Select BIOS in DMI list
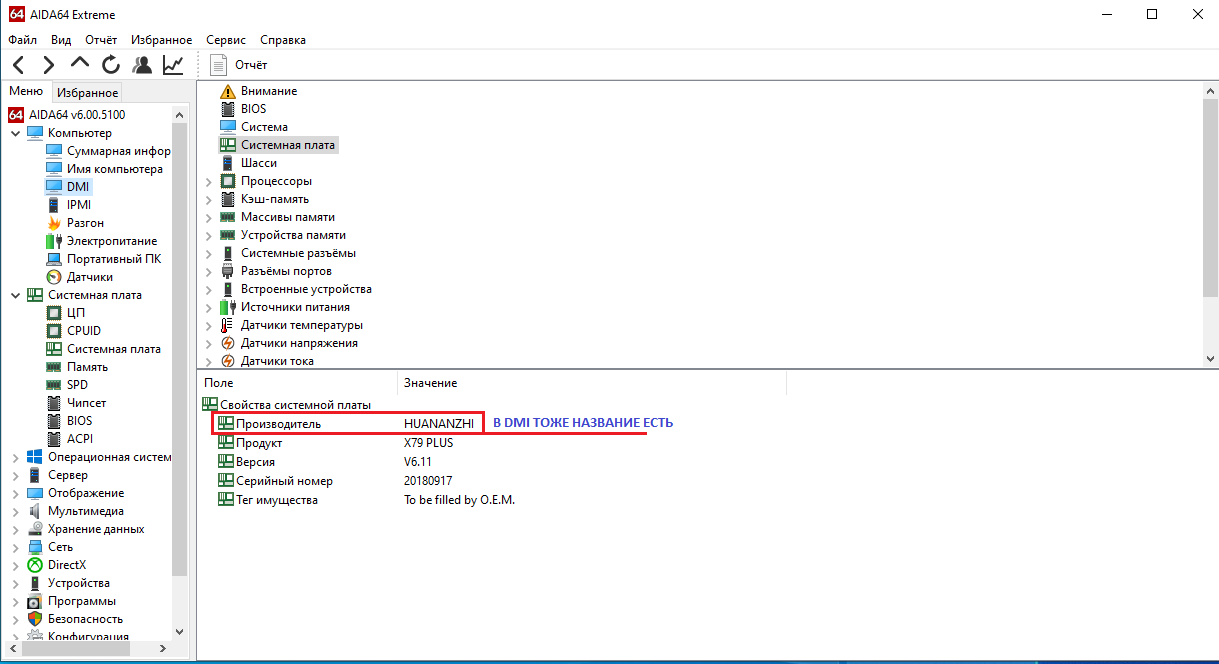This screenshot has height=664, width=1219. [x=253, y=109]
